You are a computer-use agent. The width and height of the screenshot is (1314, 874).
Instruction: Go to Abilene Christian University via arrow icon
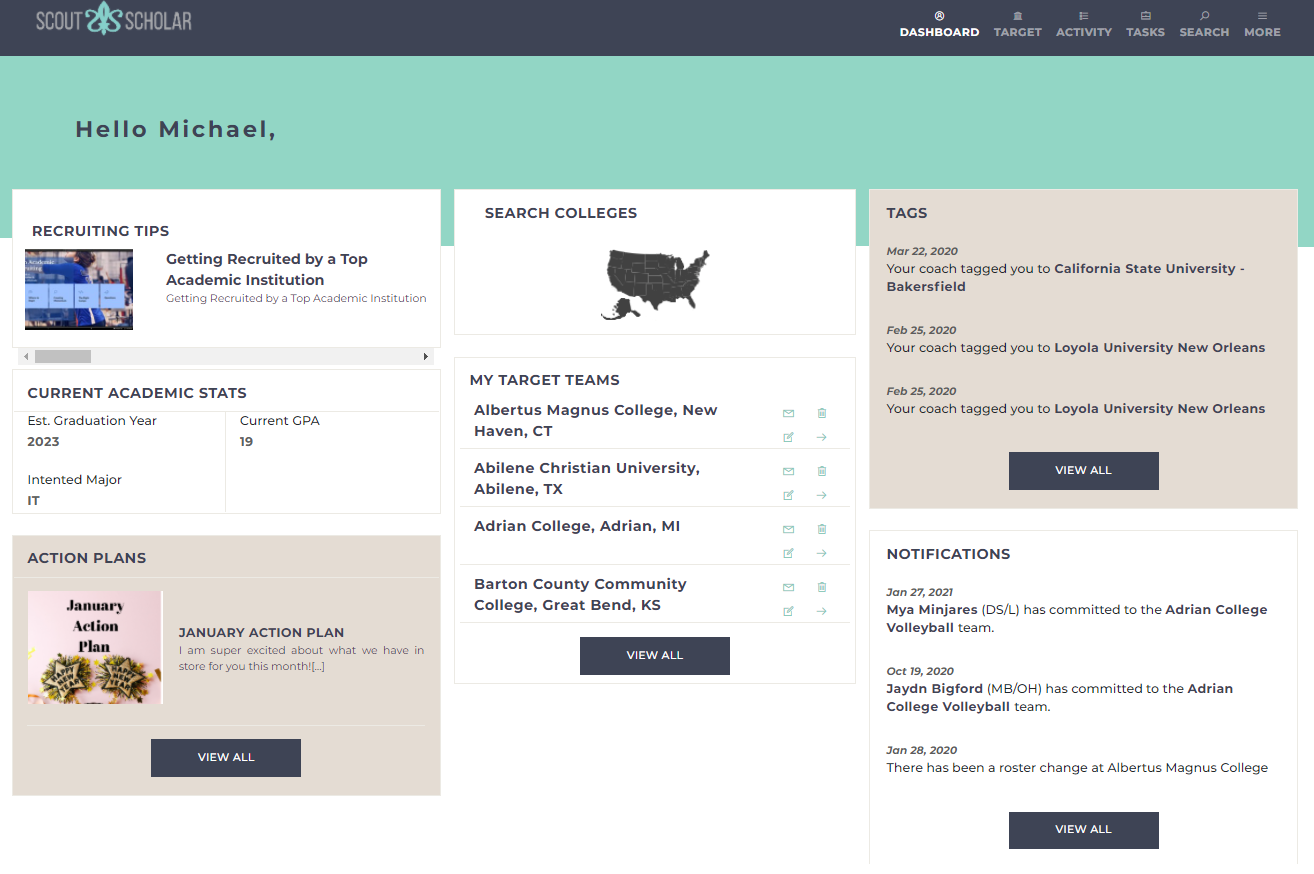point(822,495)
